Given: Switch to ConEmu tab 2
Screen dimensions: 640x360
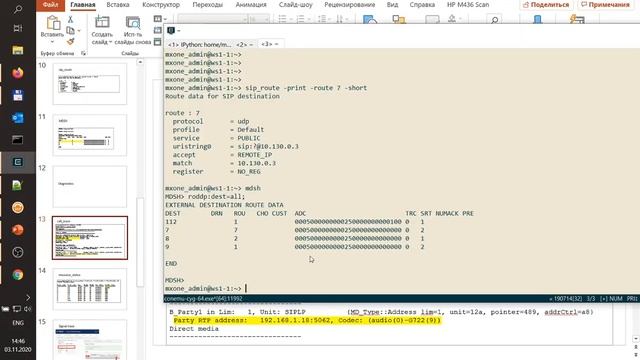Looking at the screenshot, I should pos(245,44).
